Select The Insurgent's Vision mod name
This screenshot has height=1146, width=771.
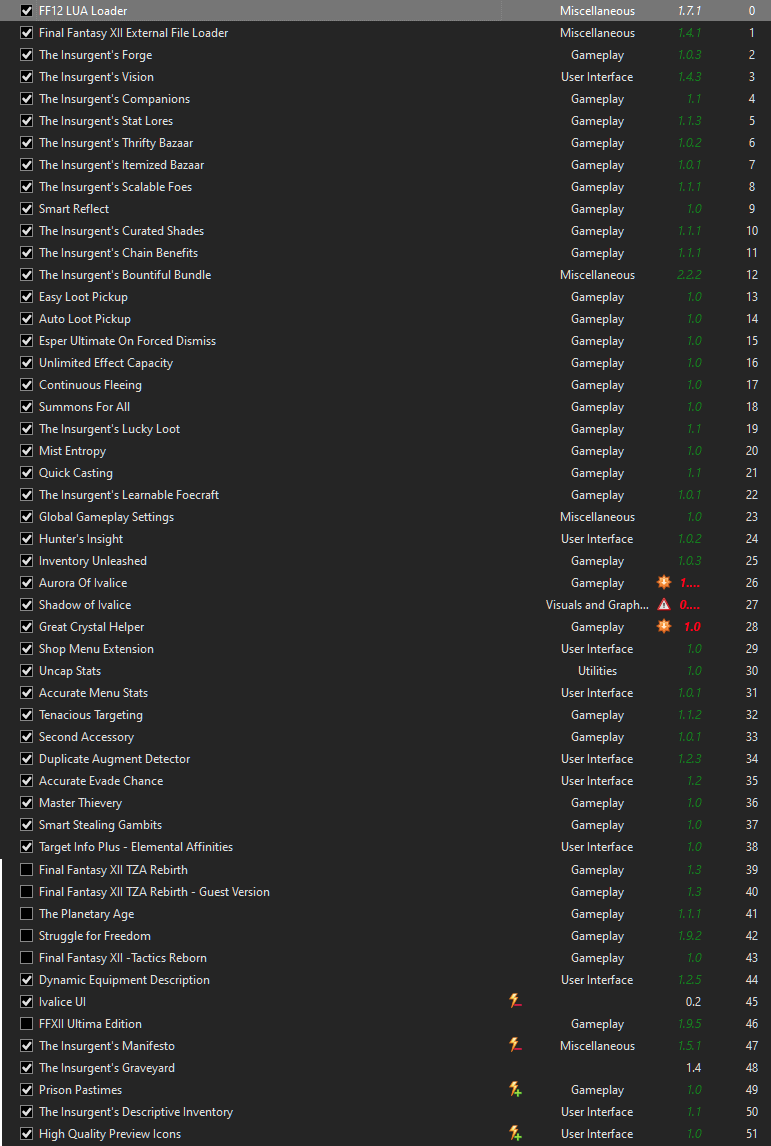tap(96, 77)
